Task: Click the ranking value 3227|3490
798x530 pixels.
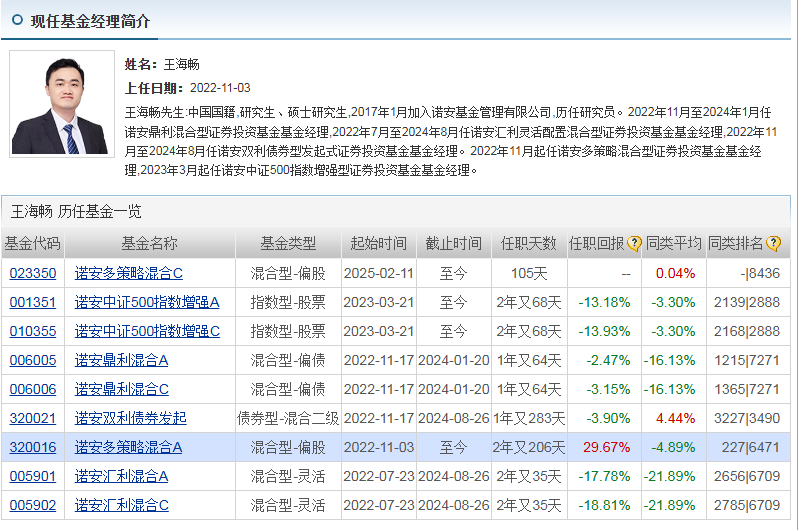Action: [x=747, y=419]
